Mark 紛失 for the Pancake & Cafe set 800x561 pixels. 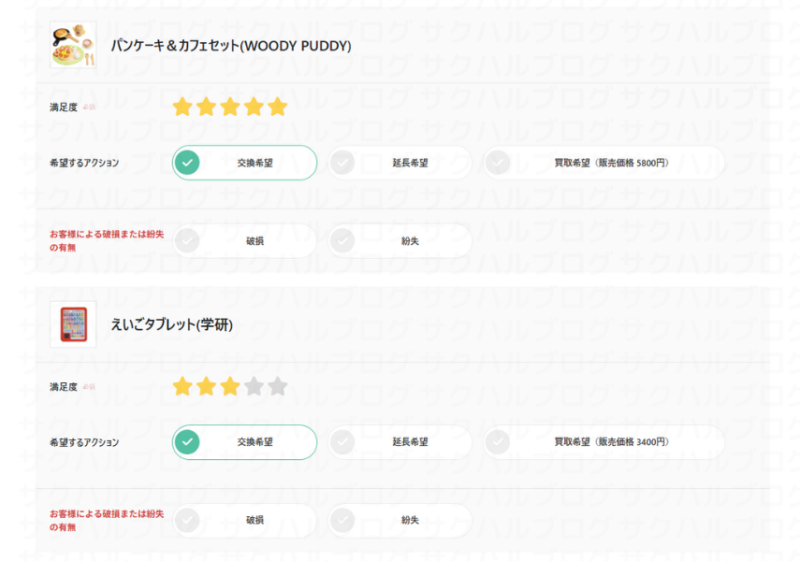coord(399,241)
